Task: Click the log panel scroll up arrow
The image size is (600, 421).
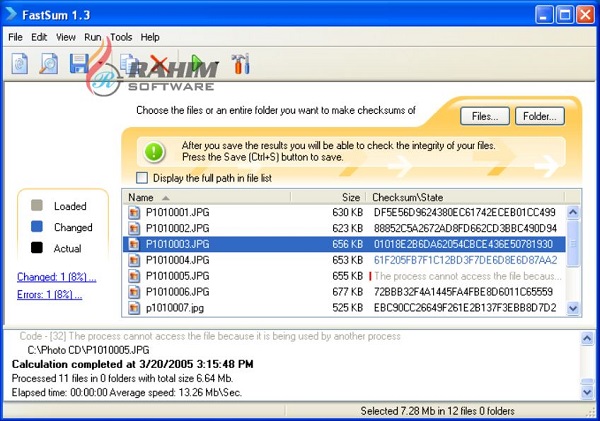Action: tap(587, 338)
